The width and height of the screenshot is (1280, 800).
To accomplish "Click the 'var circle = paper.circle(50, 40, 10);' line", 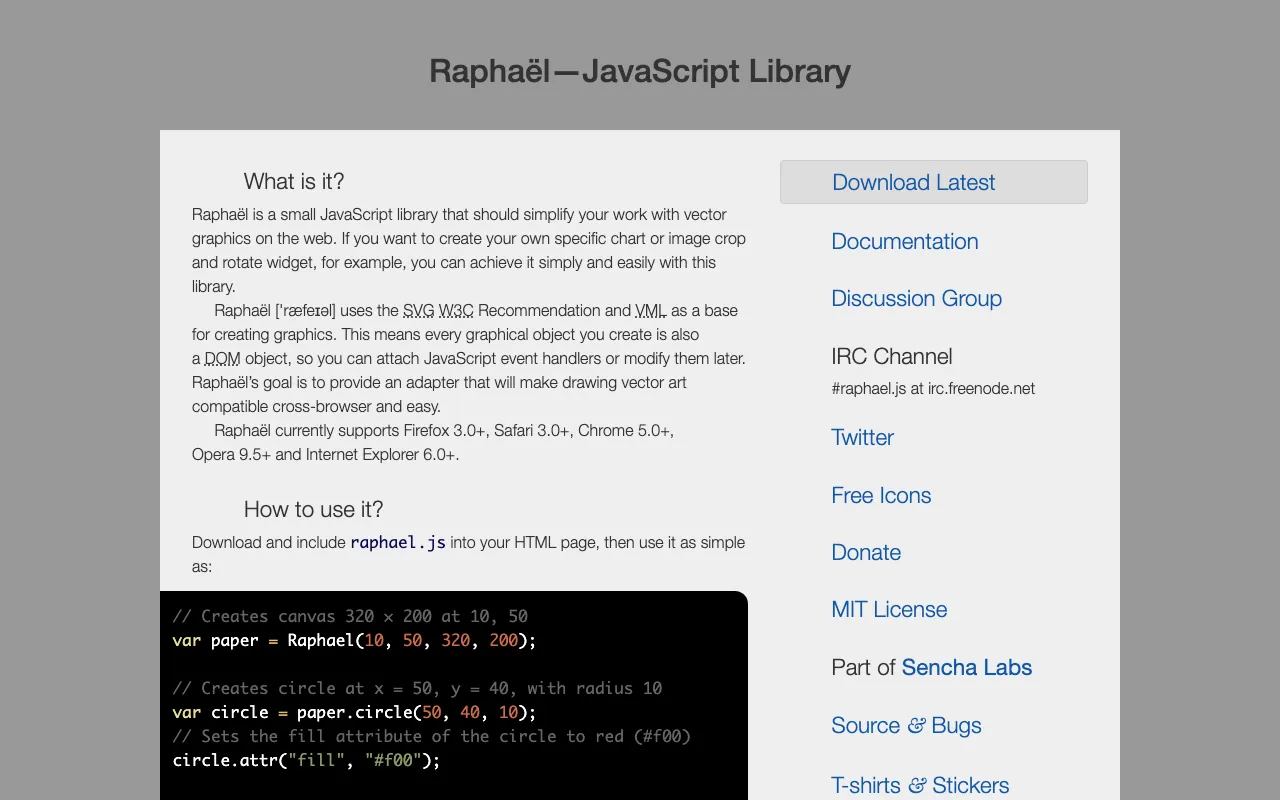I will [x=354, y=712].
